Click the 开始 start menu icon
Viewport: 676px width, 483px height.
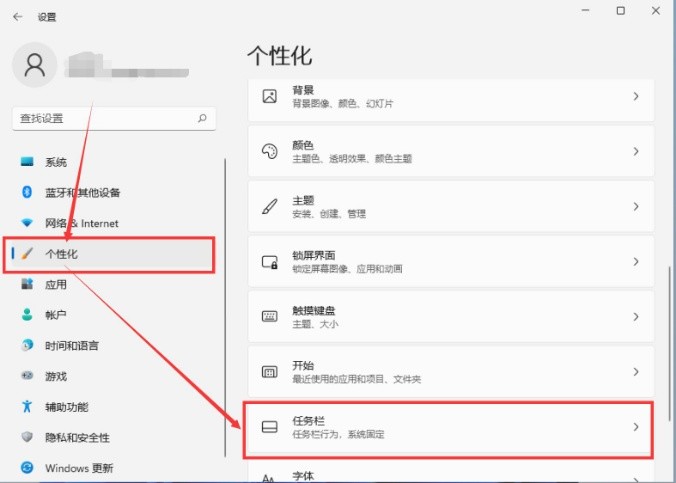pyautogui.click(x=270, y=372)
